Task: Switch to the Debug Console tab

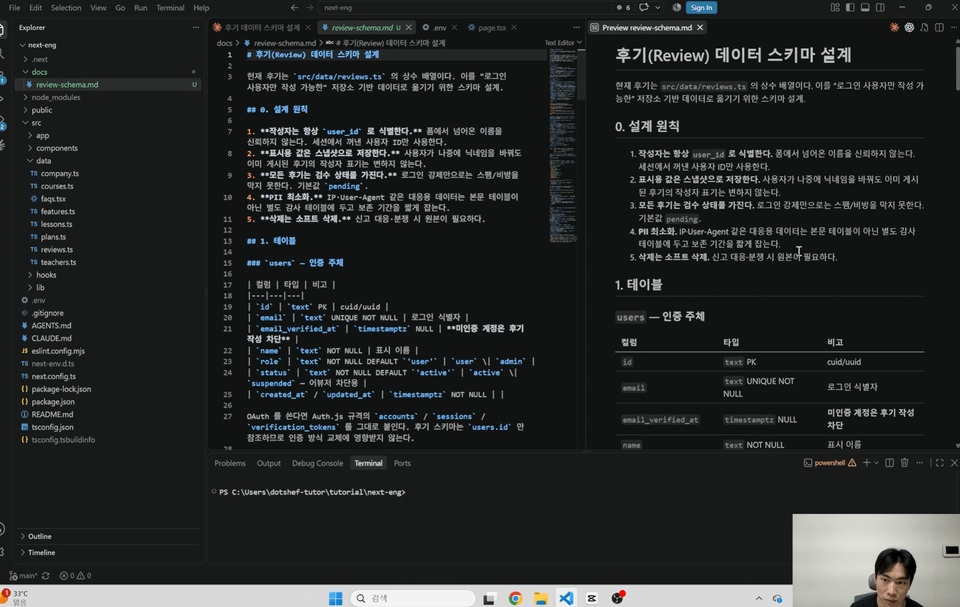Action: 317,463
